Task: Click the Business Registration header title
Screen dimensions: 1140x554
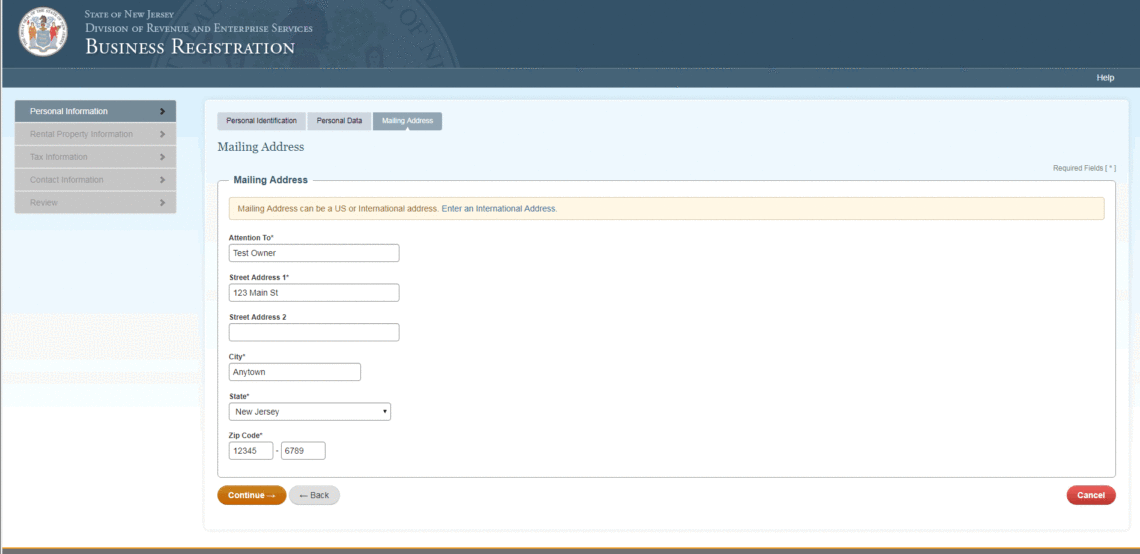Action: point(190,48)
